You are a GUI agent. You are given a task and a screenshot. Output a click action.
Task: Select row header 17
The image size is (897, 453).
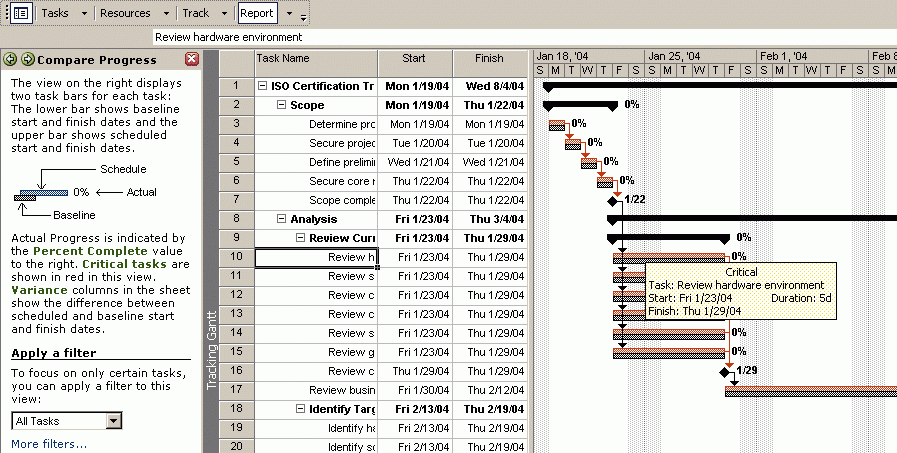pyautogui.click(x=236, y=390)
